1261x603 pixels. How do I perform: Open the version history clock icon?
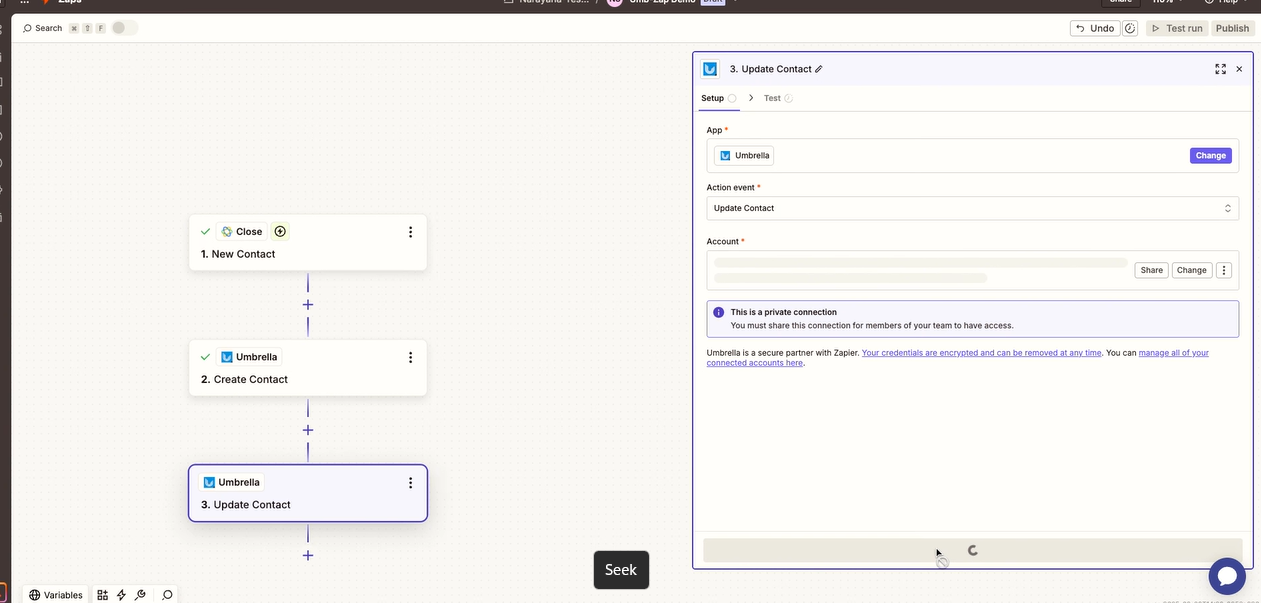(x=1130, y=28)
